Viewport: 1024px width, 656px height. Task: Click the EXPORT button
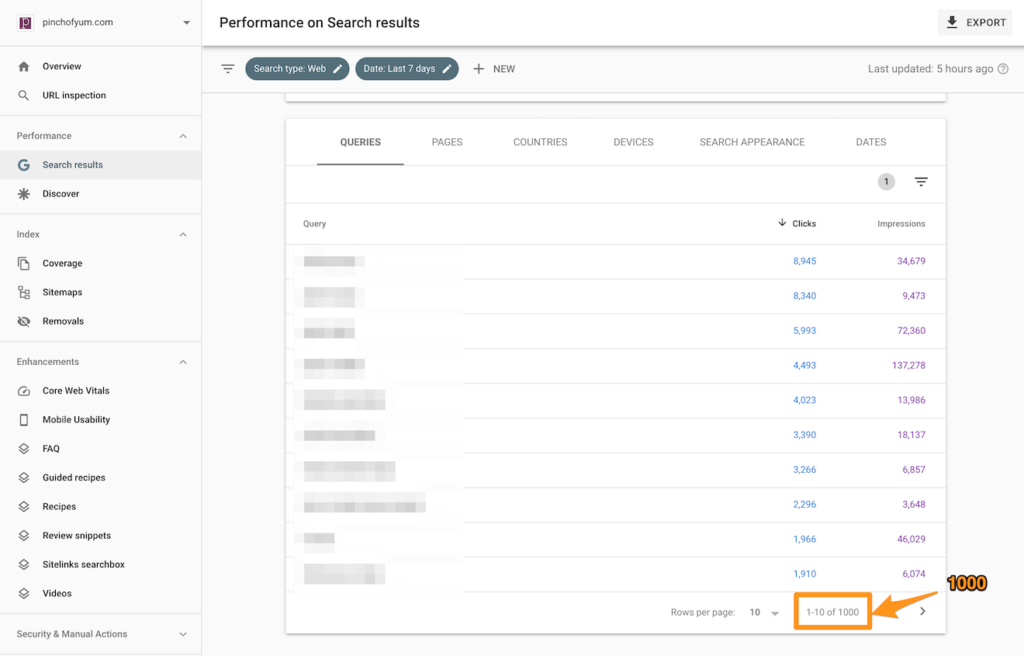pyautogui.click(x=975, y=22)
